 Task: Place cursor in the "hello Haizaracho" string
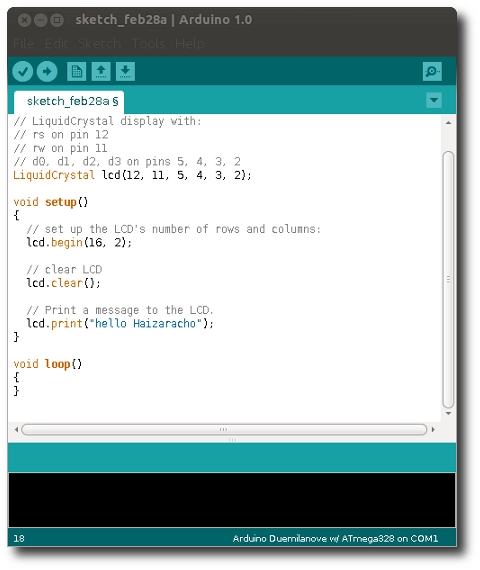[145, 323]
